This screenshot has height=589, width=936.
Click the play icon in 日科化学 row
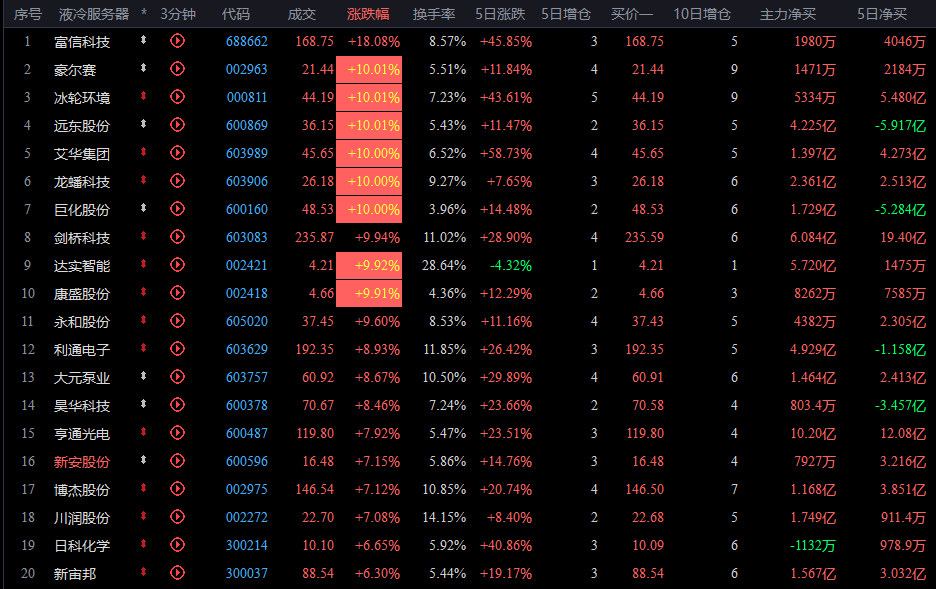(177, 545)
